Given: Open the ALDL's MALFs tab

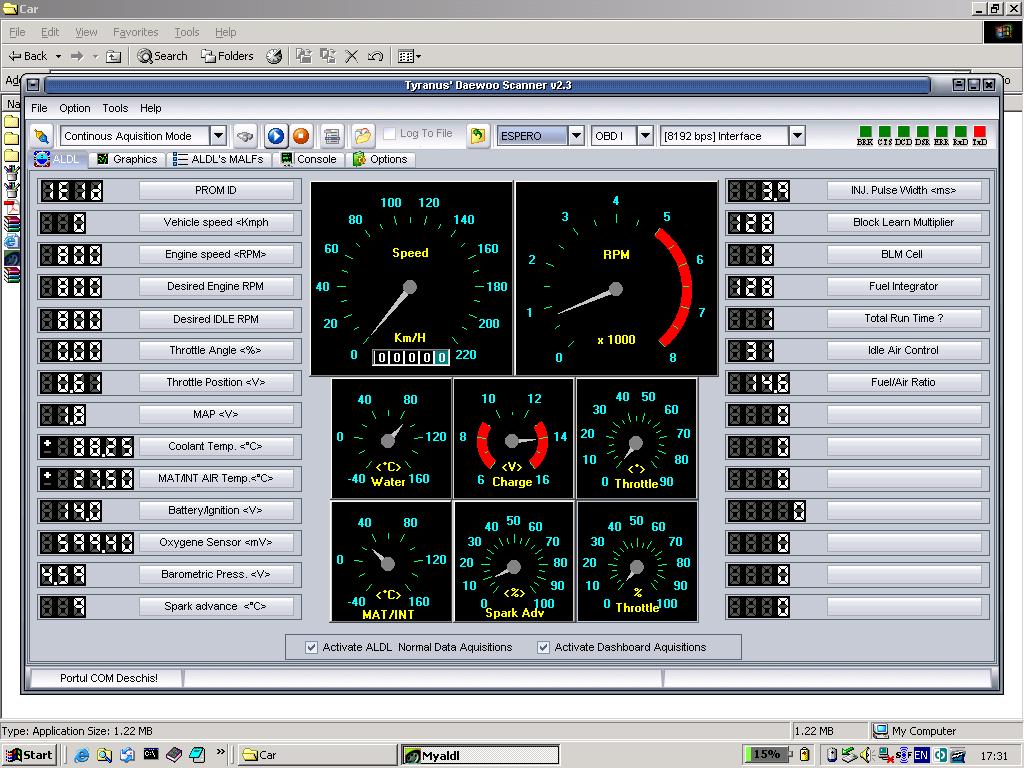Looking at the screenshot, I should (219, 159).
